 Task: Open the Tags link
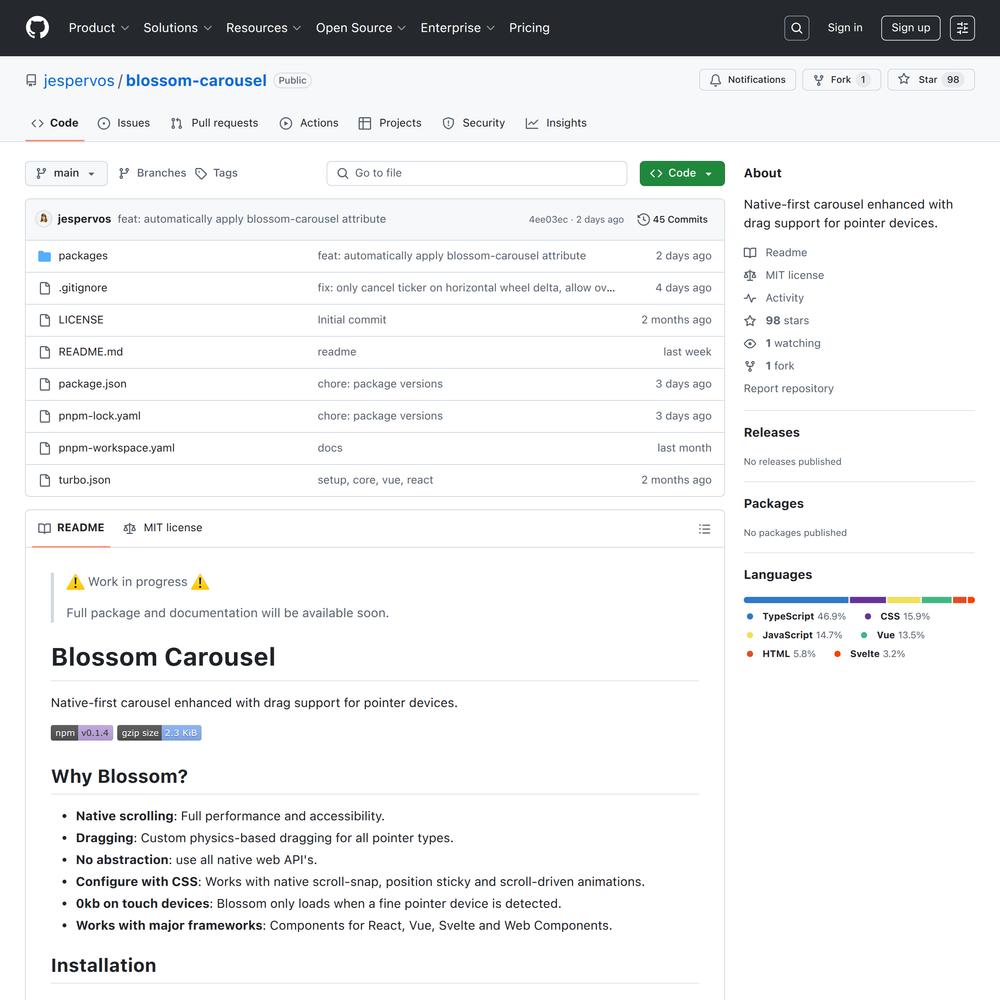[216, 173]
